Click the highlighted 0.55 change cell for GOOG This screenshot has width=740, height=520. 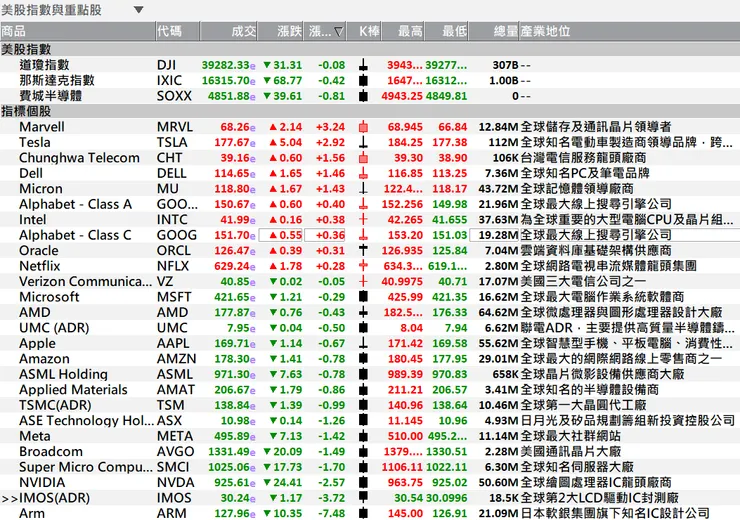(x=281, y=235)
